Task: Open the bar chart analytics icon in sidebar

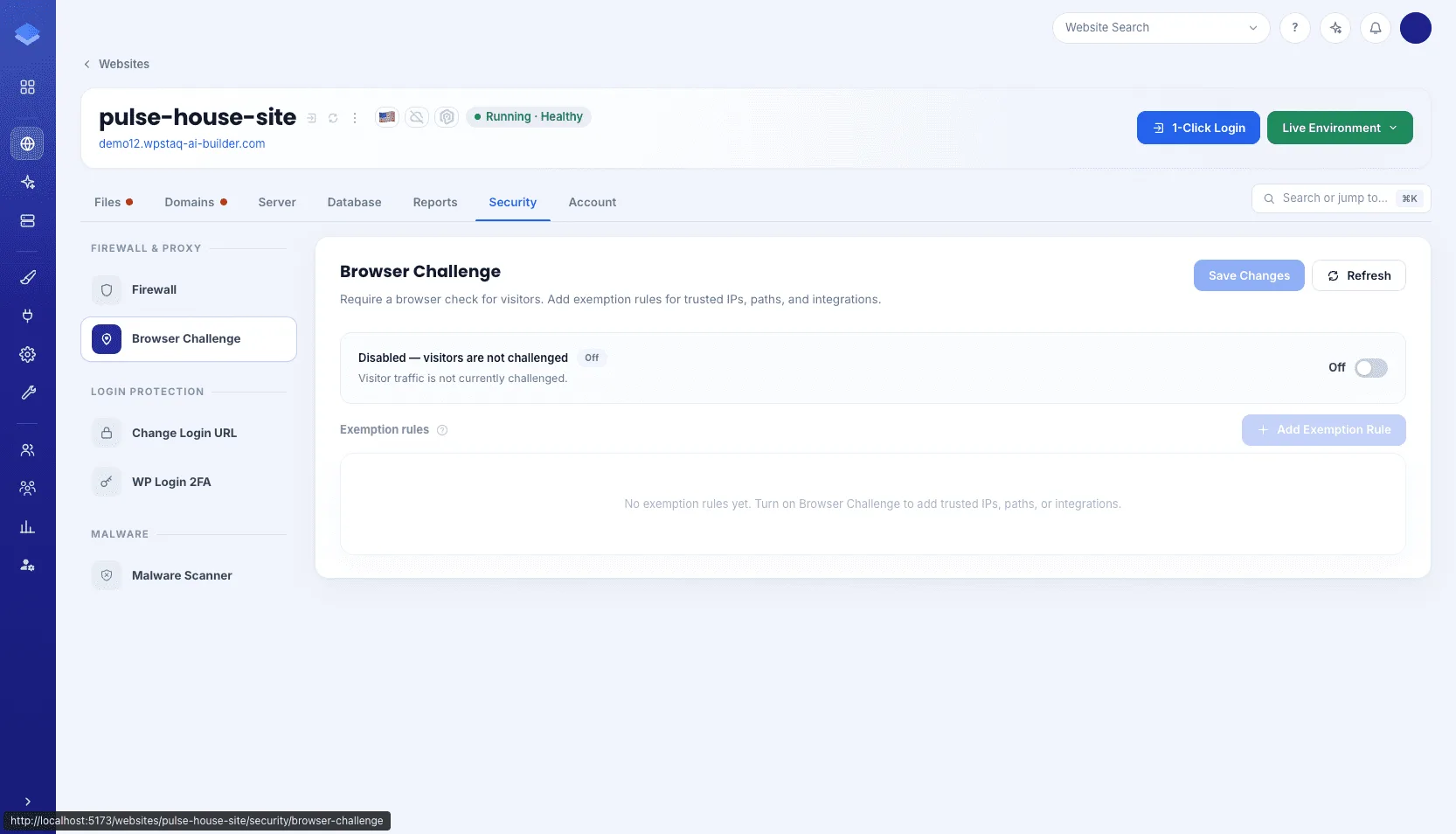Action: click(x=27, y=526)
